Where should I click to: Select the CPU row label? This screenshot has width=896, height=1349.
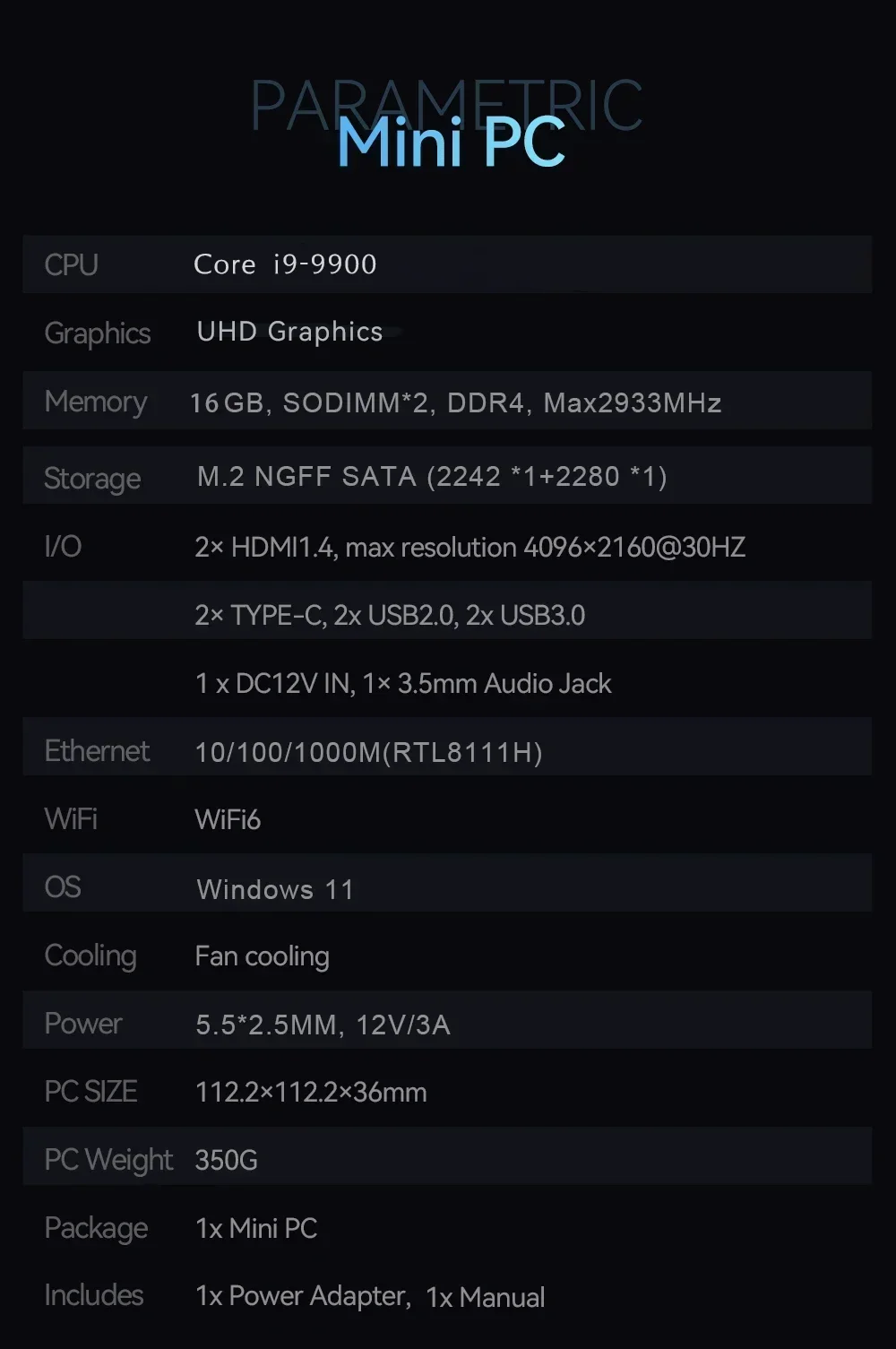click(71, 265)
